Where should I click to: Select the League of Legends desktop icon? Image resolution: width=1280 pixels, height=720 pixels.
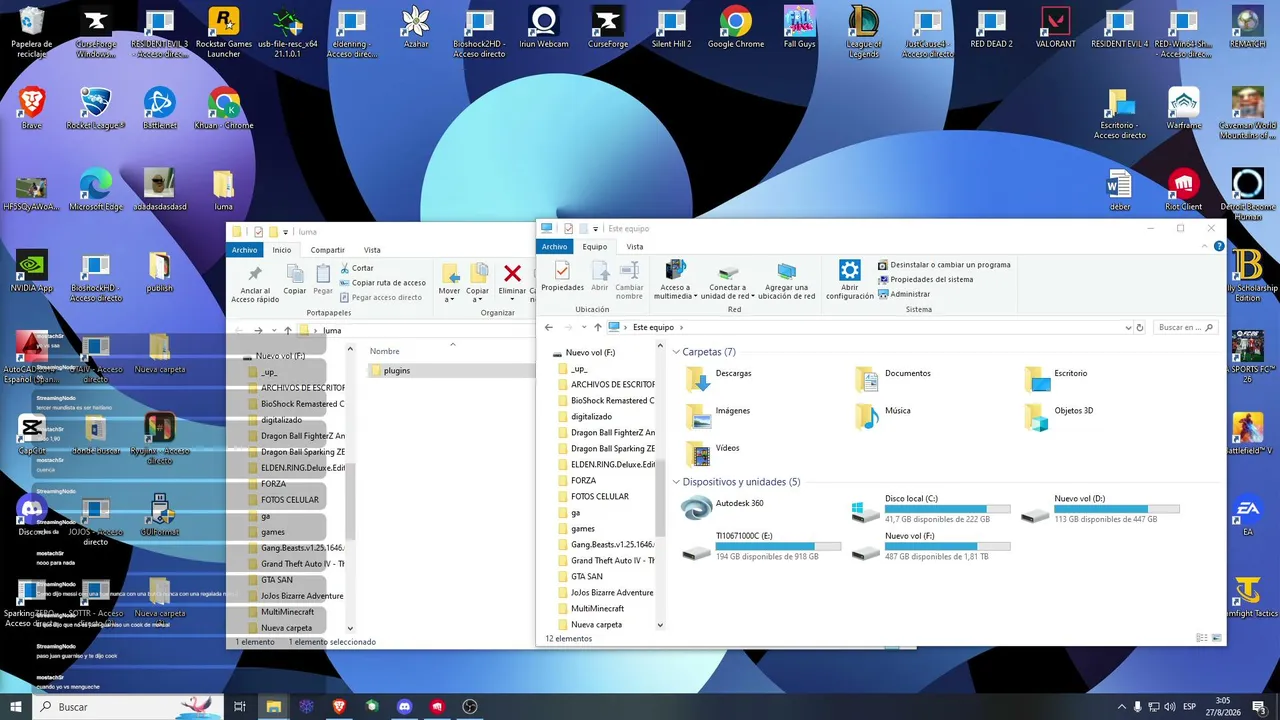point(863,31)
